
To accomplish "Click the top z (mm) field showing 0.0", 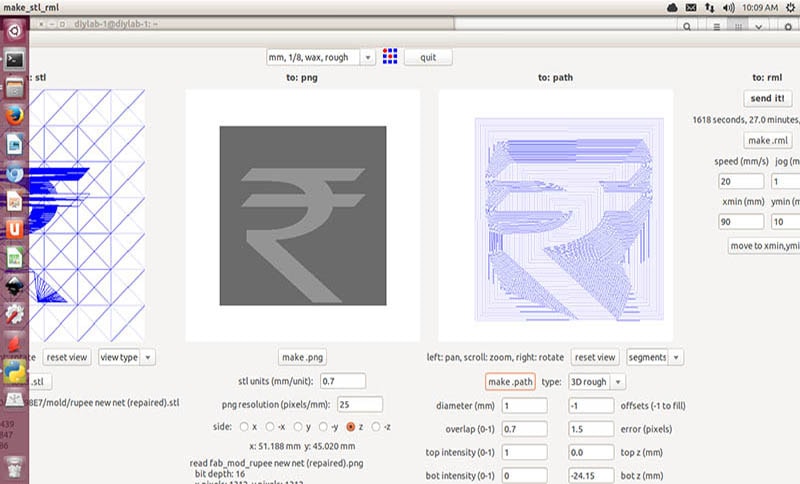I will tap(591, 452).
